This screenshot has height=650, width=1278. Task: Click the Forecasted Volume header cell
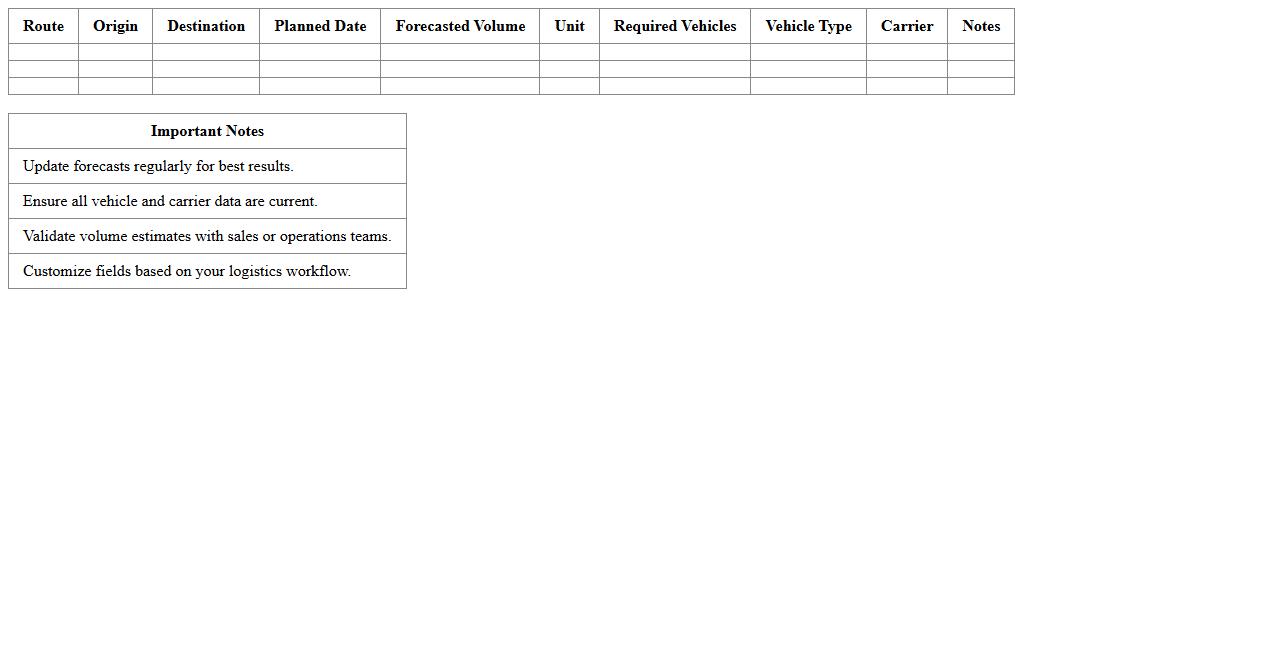coord(460,26)
